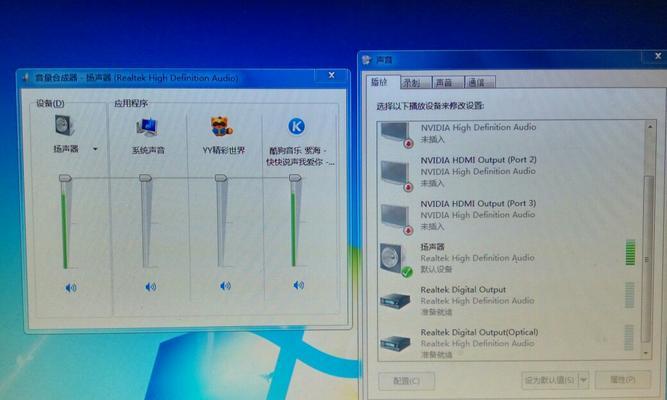Select the NVIDIA HDMI Output (Port 3) icon
This screenshot has height=400, width=667.
pyautogui.click(x=396, y=219)
